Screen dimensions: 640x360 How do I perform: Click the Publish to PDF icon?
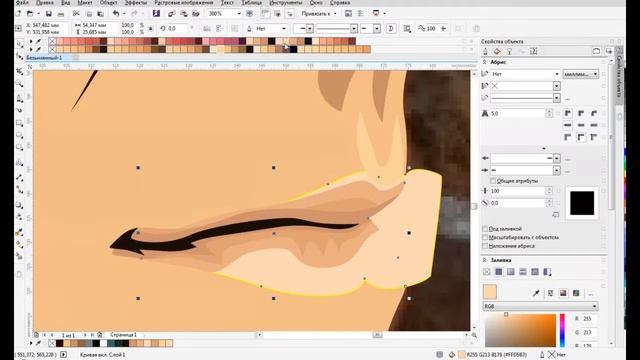pos(196,13)
